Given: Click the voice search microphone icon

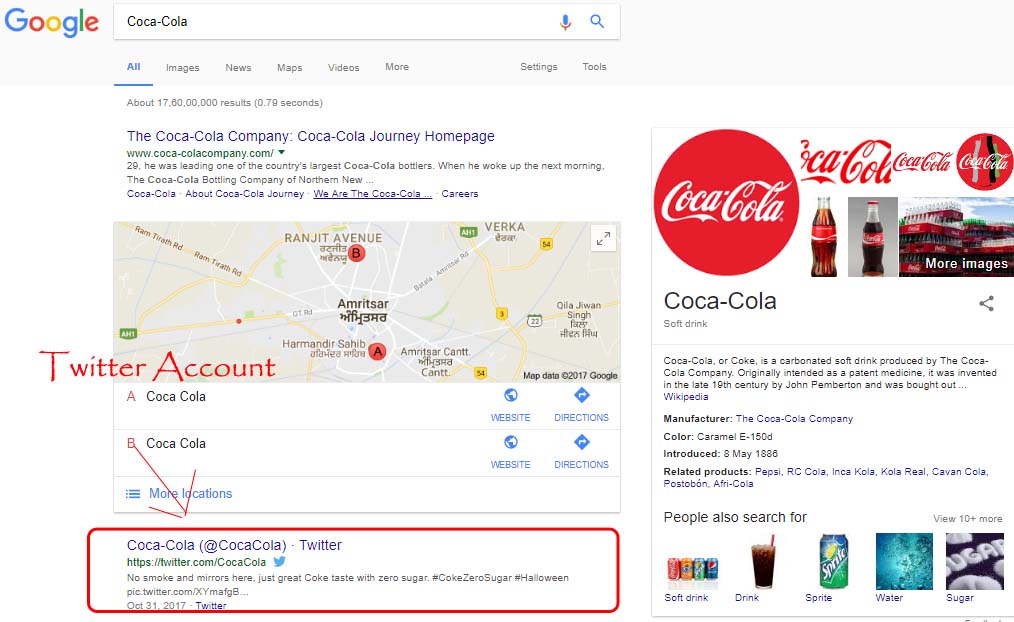Looking at the screenshot, I should click(565, 21).
